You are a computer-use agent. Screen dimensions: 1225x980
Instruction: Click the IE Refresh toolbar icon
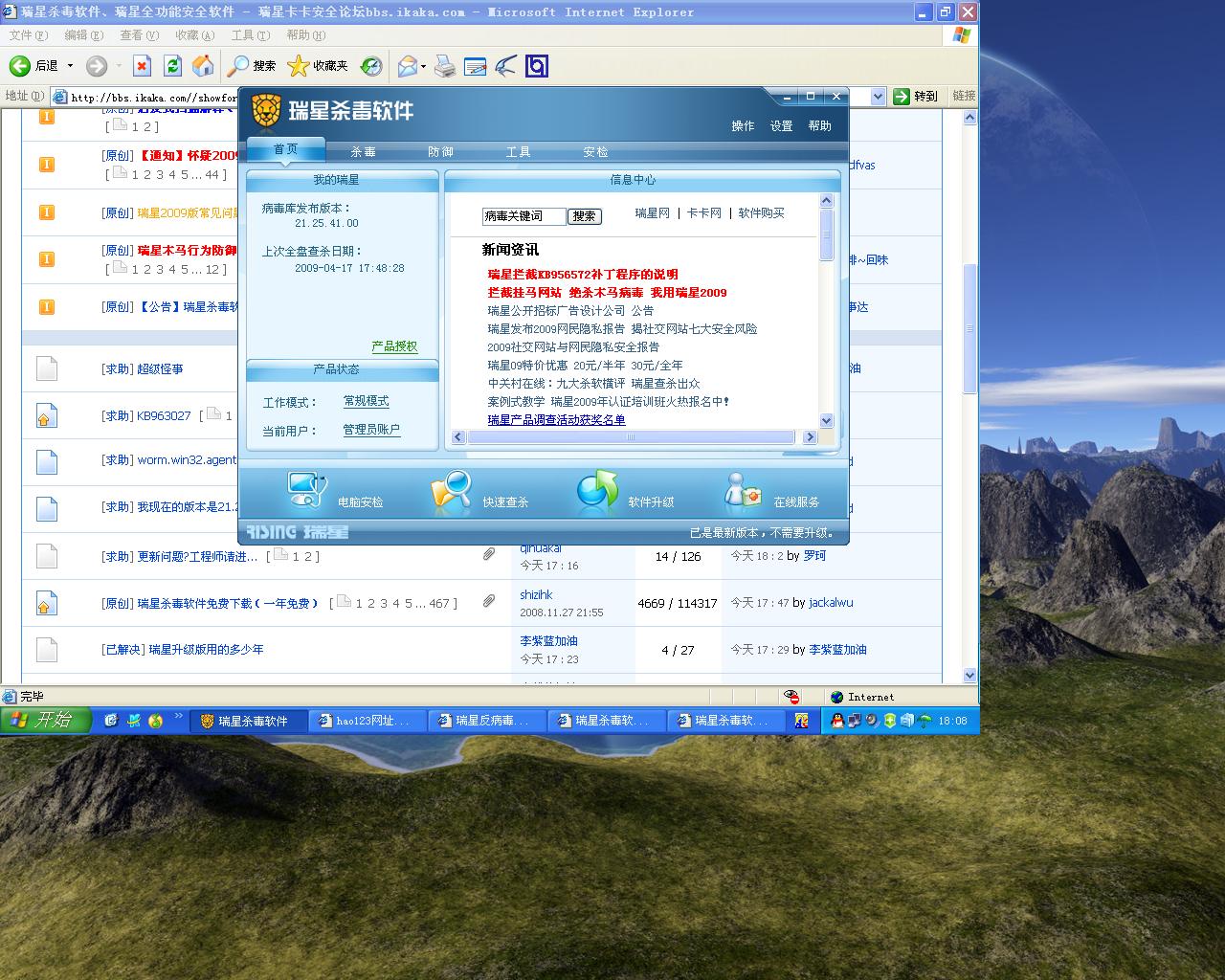pyautogui.click(x=172, y=65)
